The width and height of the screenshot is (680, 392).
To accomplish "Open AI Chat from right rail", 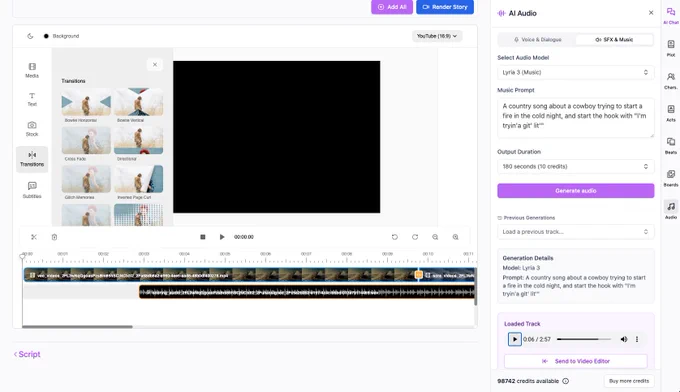I will pyautogui.click(x=671, y=16).
